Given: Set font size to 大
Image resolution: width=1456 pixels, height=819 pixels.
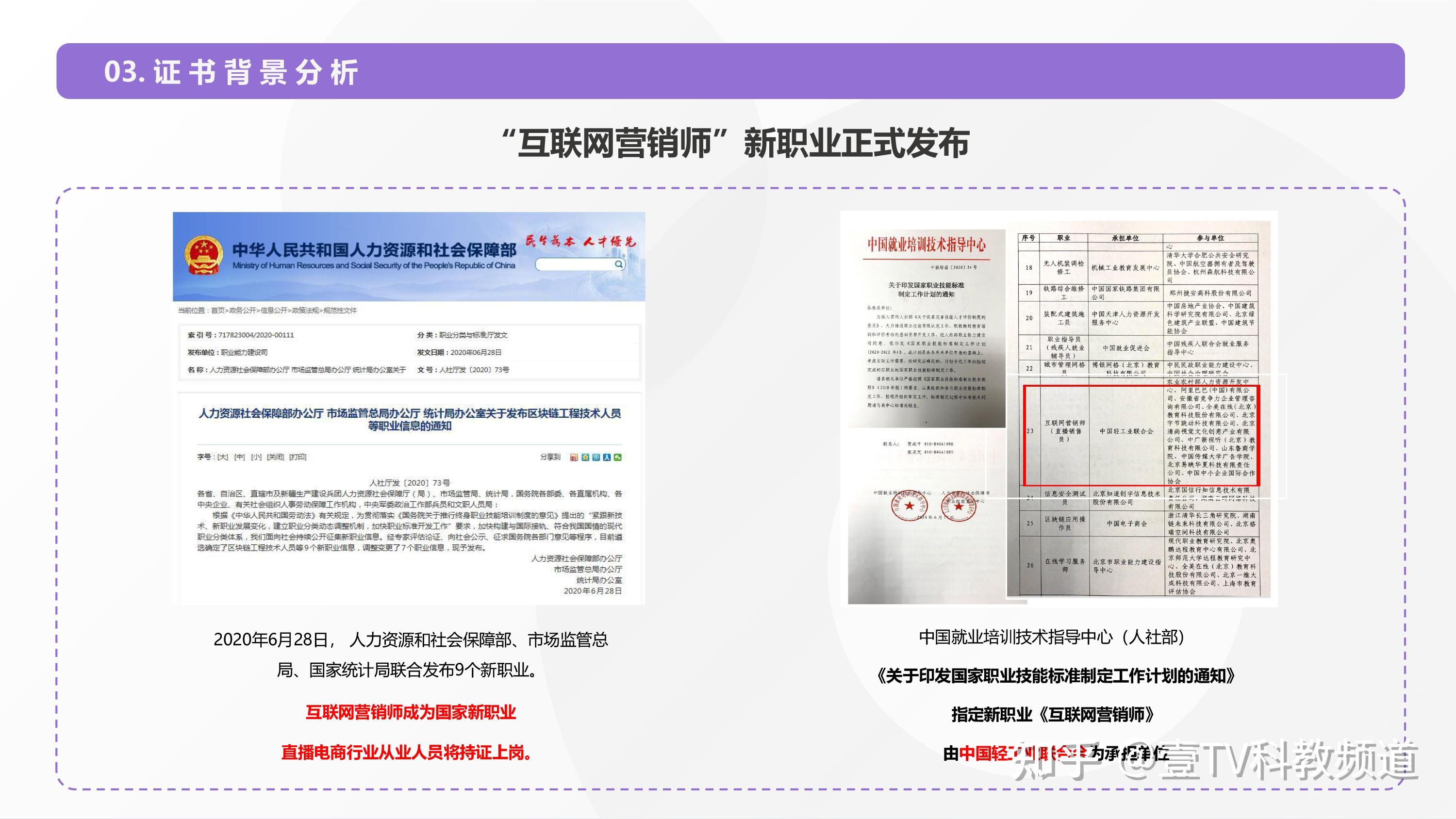Looking at the screenshot, I should coord(223,457).
